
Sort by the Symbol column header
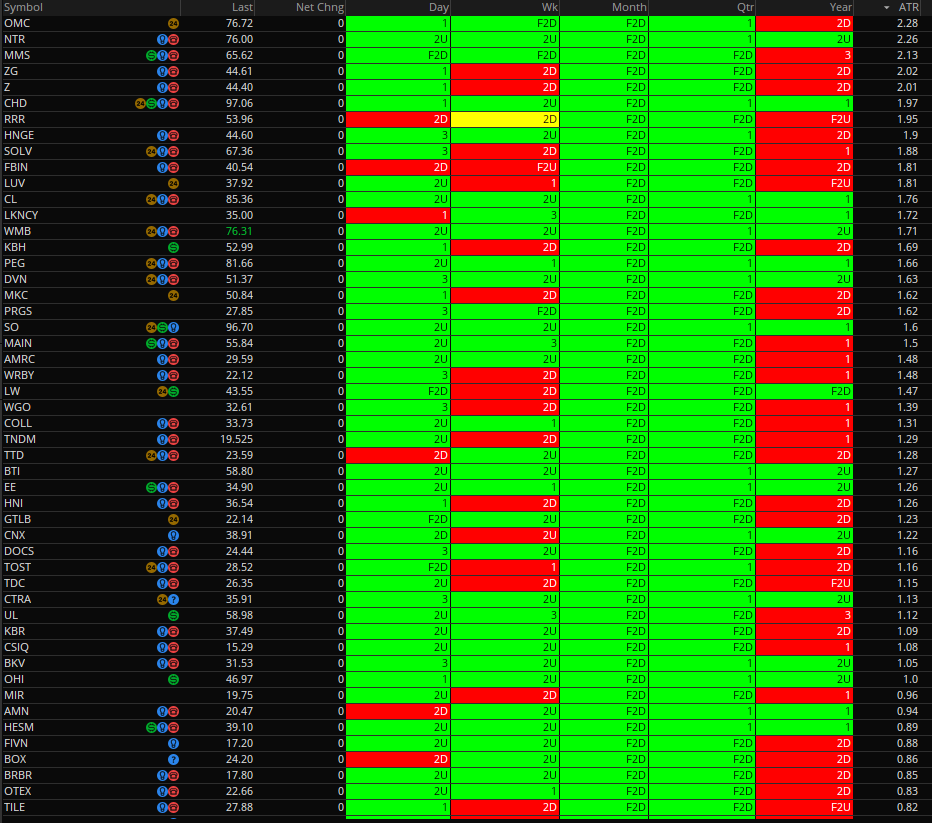coord(24,8)
